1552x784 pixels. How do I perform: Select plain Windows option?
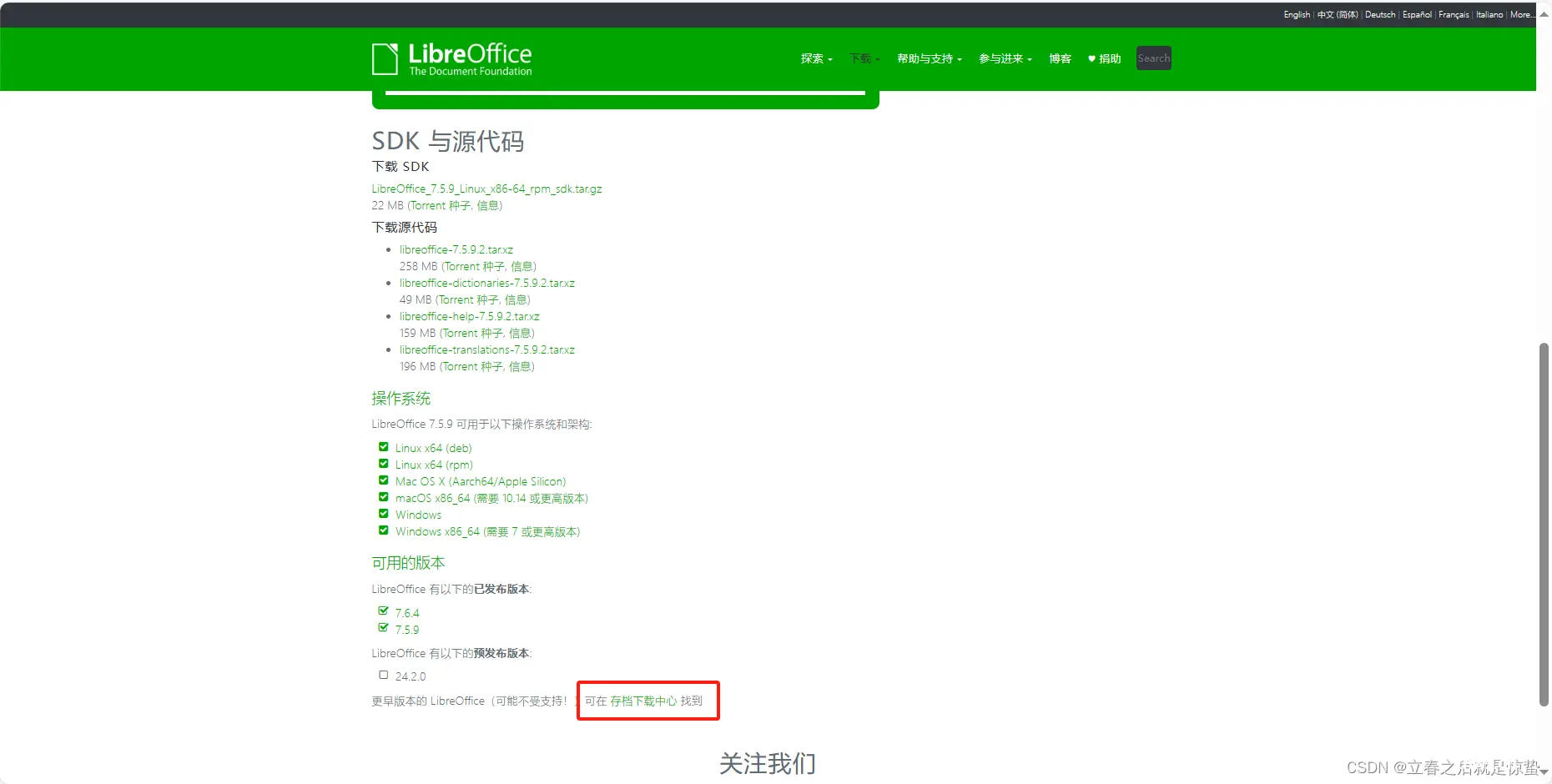point(418,515)
